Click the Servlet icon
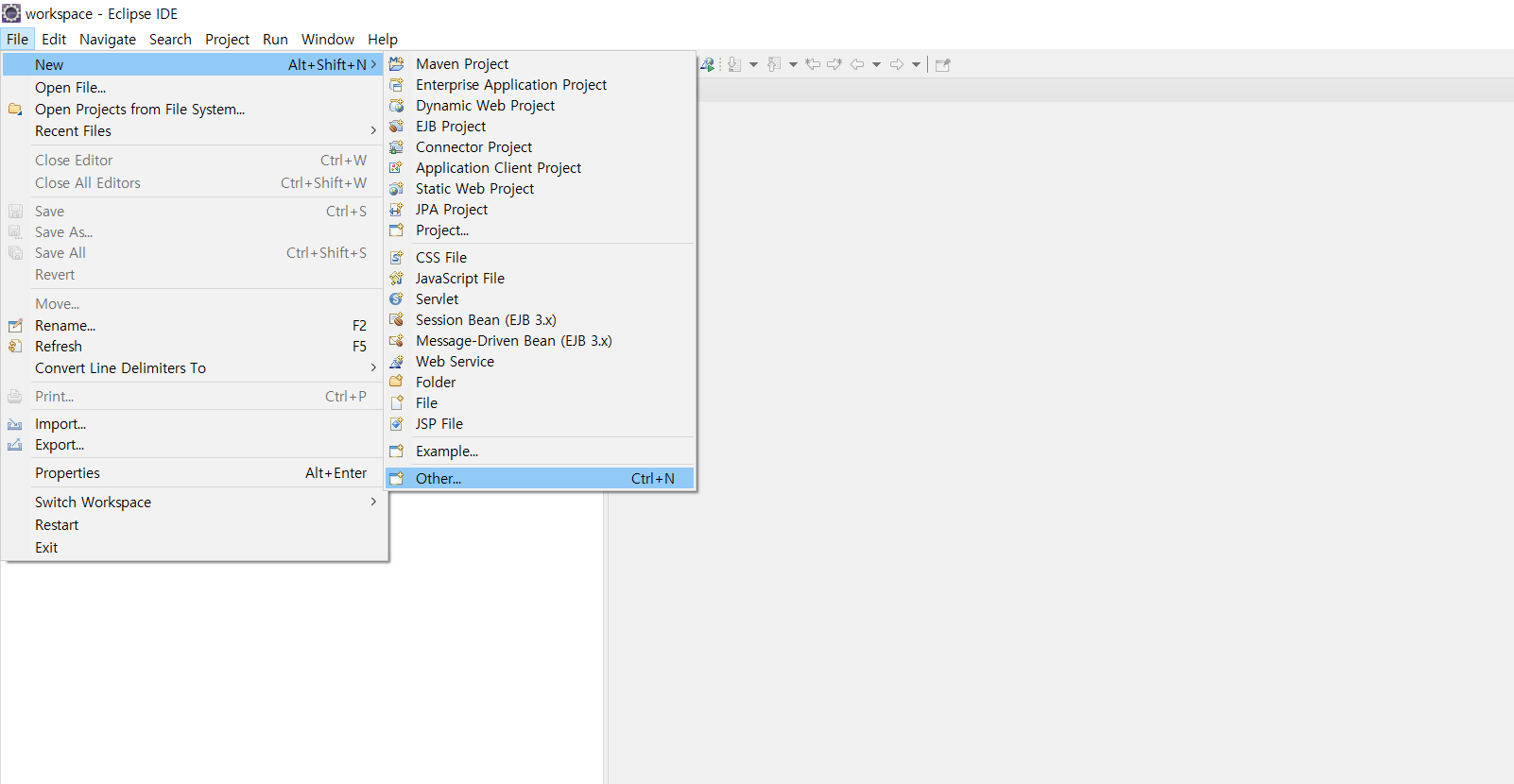Viewport: 1514px width, 784px height. [397, 298]
